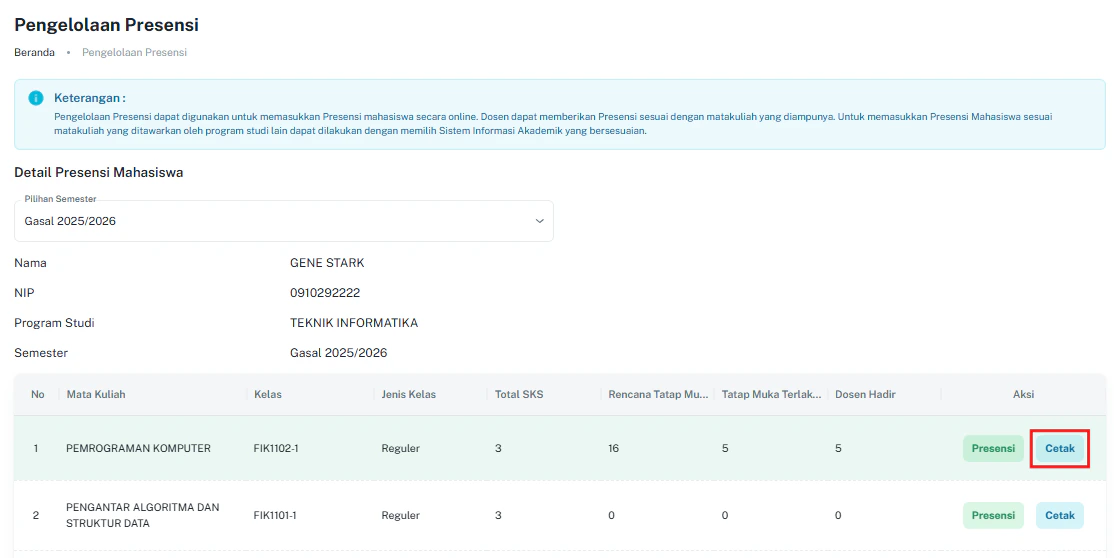Image resolution: width=1114 pixels, height=558 pixels.
Task: Open Presensi for PENGANTAR ALGORITMA row
Action: click(x=993, y=515)
